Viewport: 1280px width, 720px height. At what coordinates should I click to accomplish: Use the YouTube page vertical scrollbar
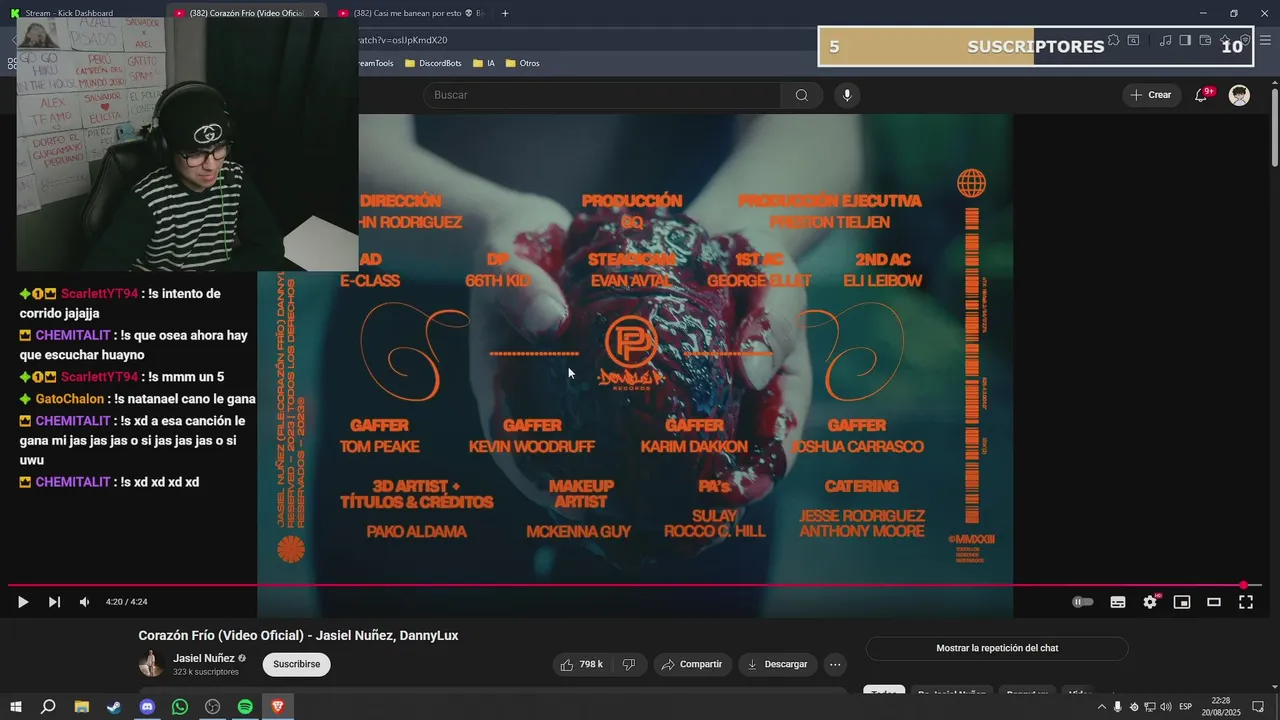point(1274,128)
